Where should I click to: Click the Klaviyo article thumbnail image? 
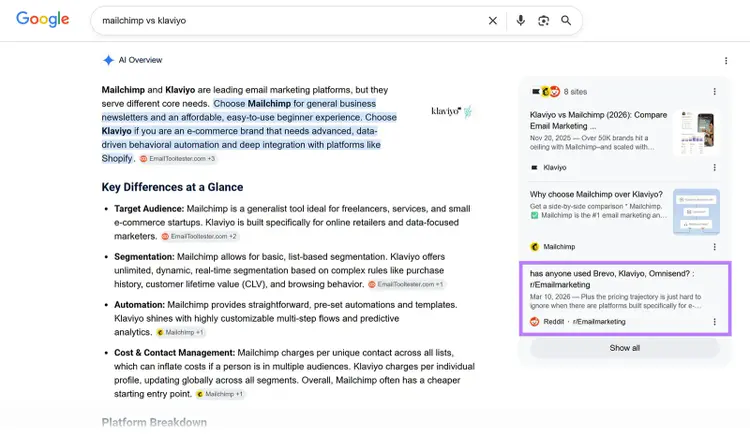(697, 132)
